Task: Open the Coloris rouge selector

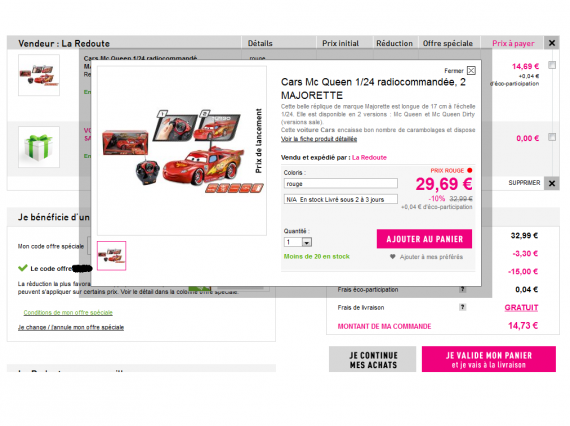Action: 341,184
